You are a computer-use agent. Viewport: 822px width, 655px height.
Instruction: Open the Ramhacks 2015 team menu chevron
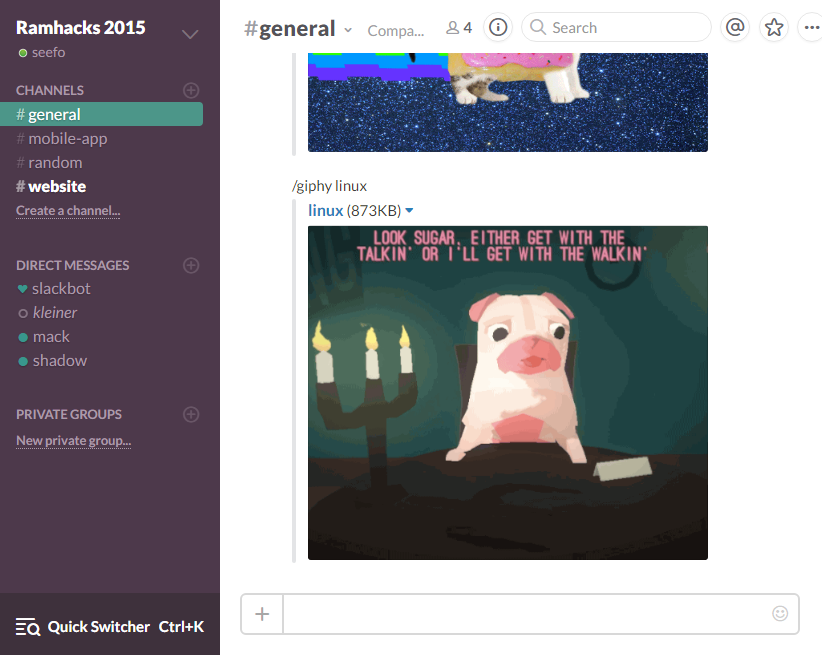tap(190, 35)
